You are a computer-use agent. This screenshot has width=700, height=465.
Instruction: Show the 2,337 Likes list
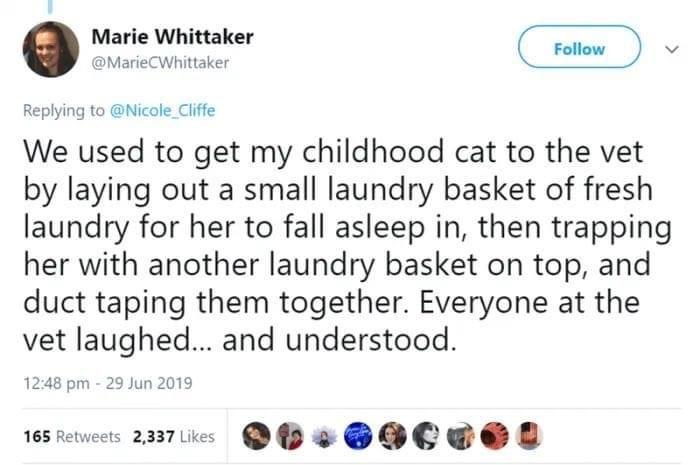click(174, 436)
